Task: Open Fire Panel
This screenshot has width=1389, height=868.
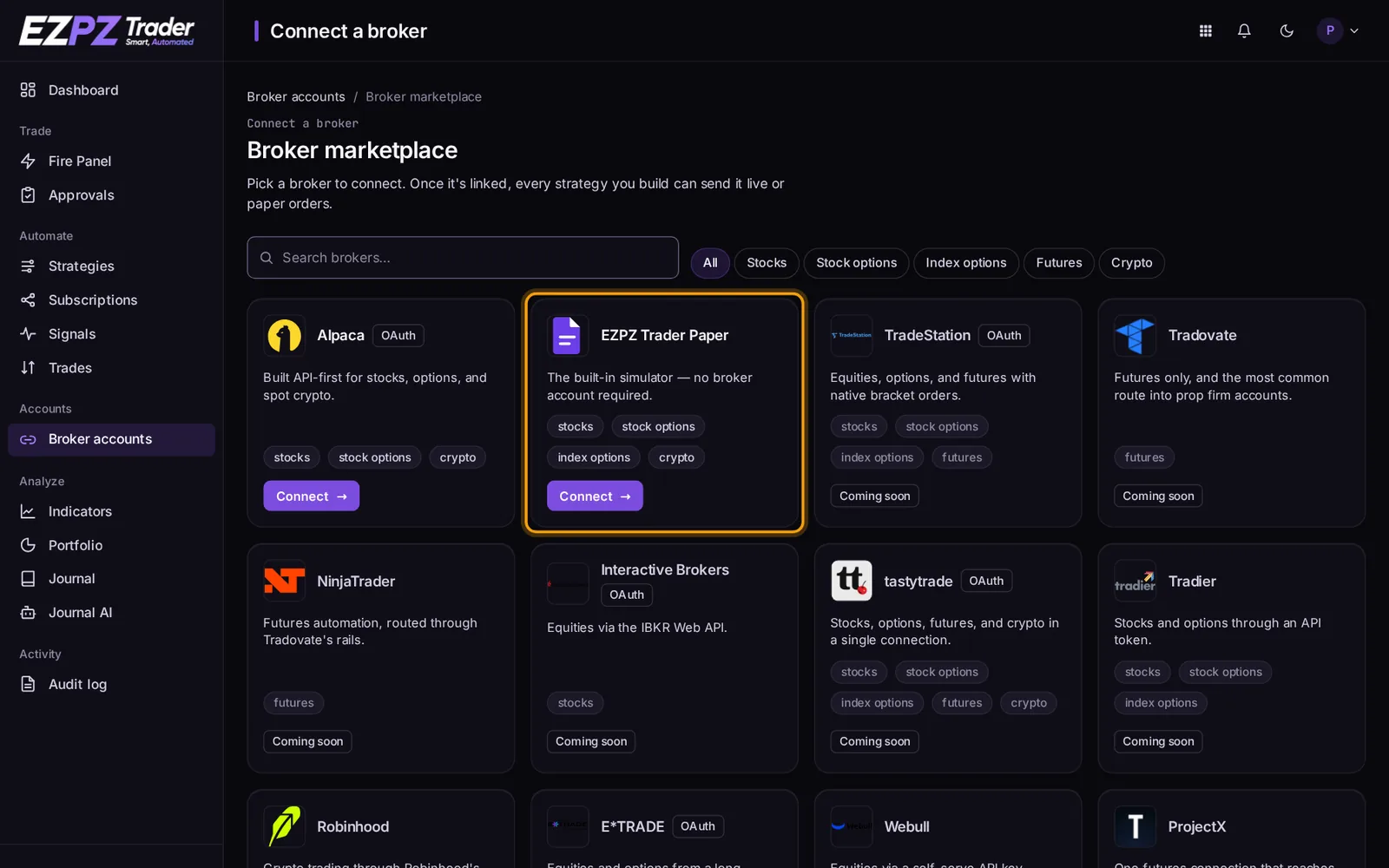Action: [111, 161]
